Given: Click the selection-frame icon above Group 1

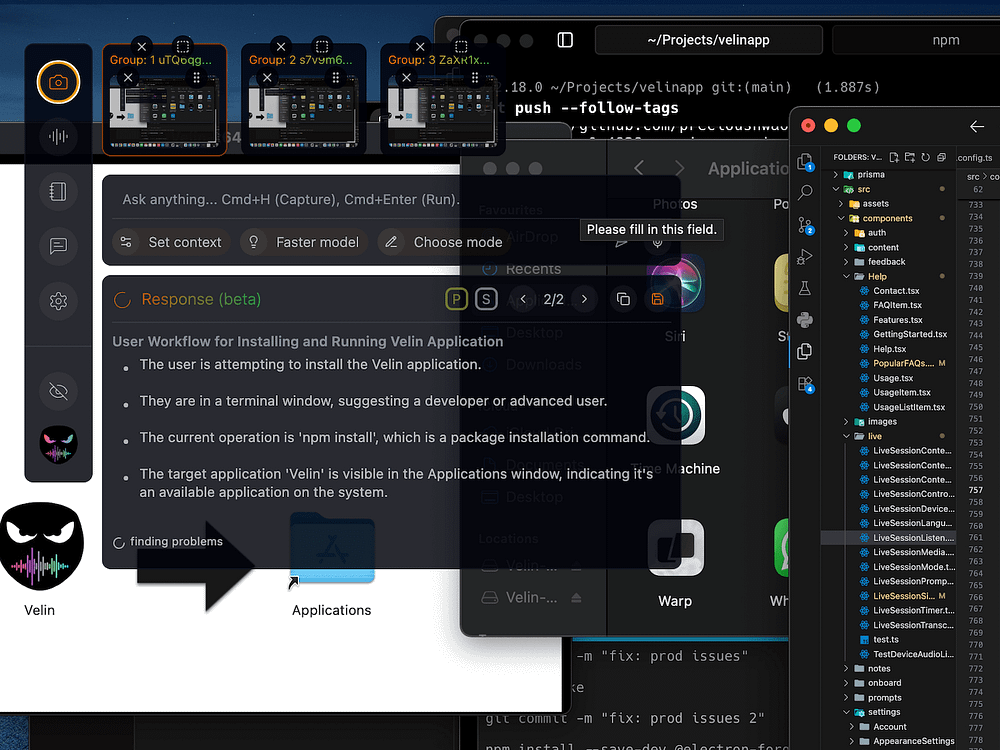Looking at the screenshot, I should pyautogui.click(x=183, y=47).
